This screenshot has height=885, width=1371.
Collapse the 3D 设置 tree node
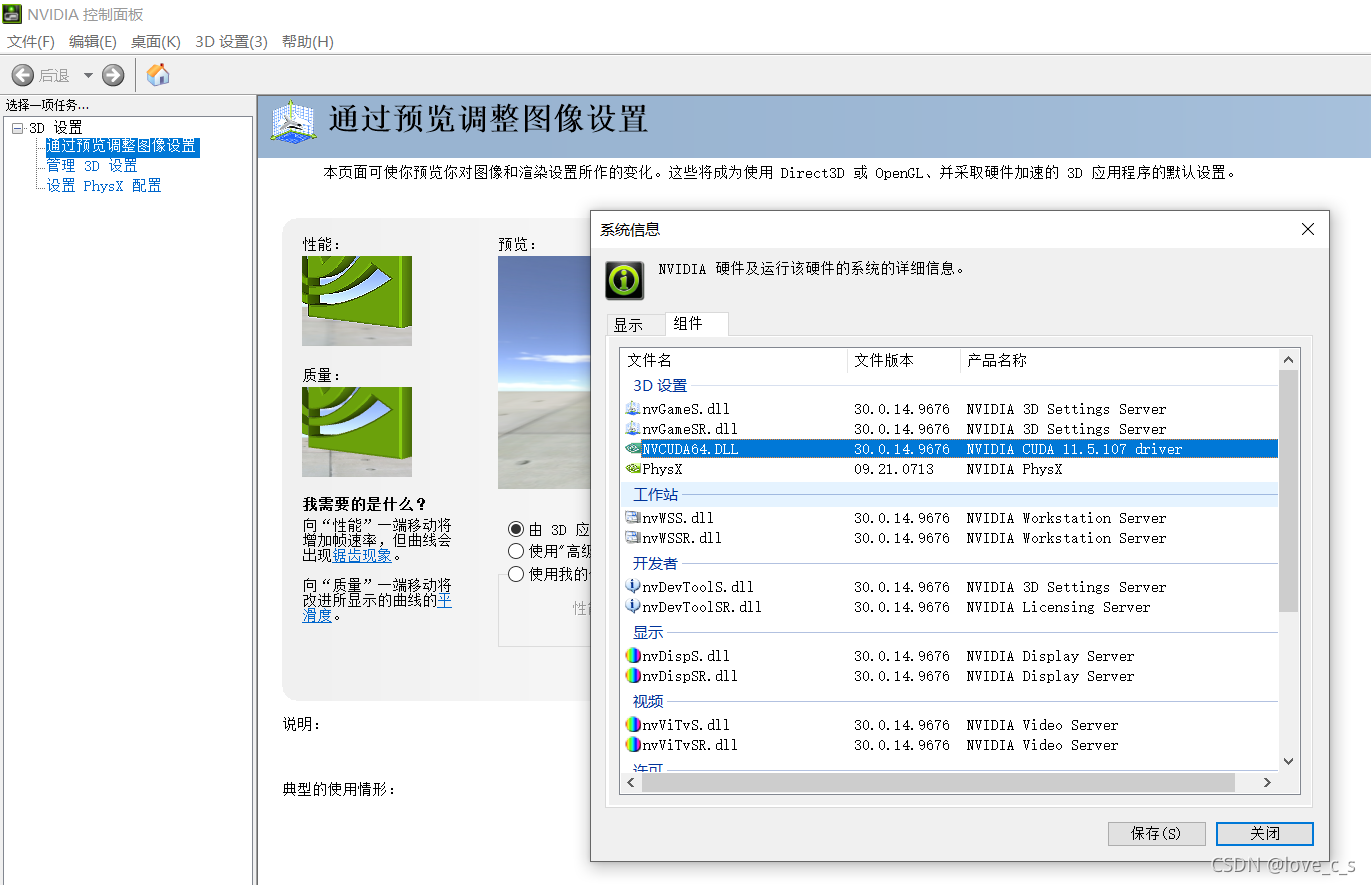[x=18, y=126]
